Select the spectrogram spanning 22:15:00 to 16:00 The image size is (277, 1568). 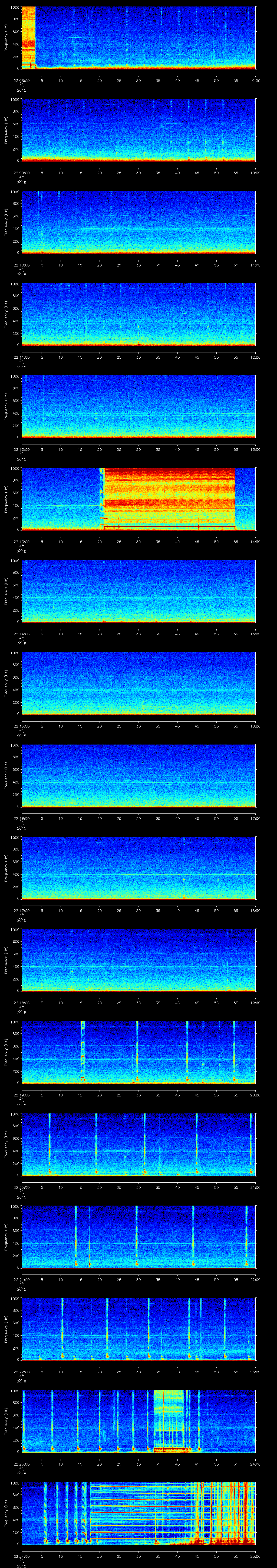point(138,683)
